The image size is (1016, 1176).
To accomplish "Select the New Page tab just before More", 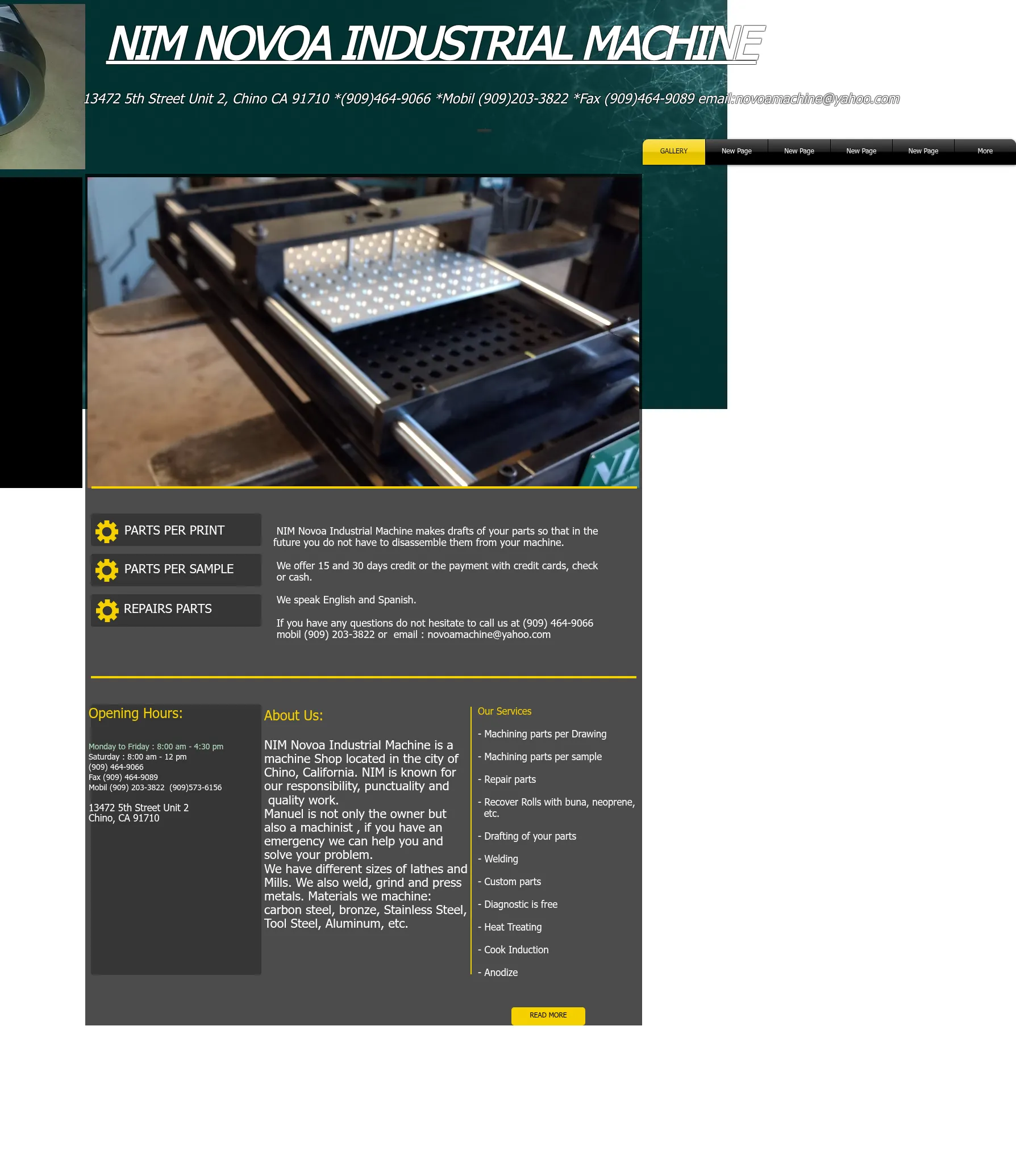I will click(x=923, y=152).
